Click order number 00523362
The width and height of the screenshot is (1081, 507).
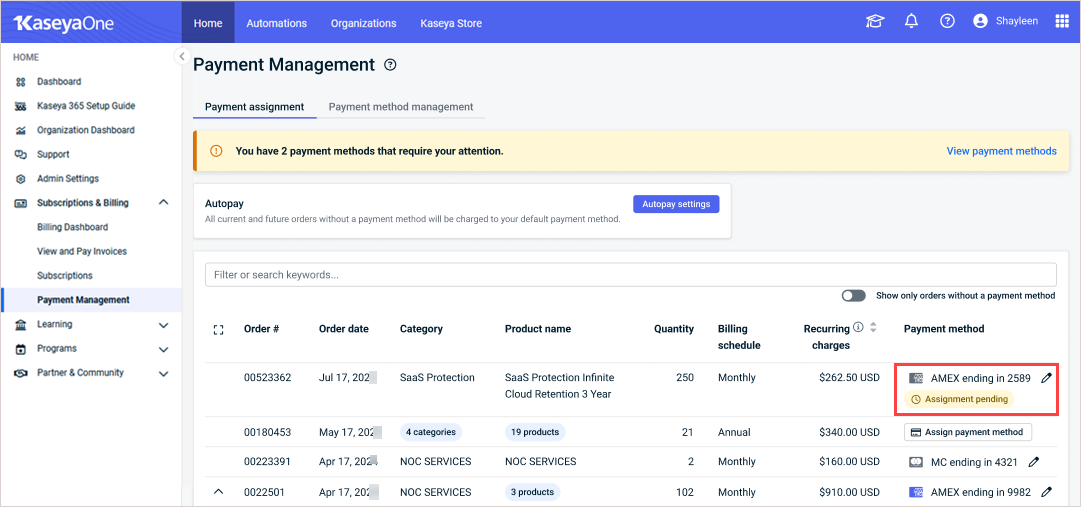(267, 378)
